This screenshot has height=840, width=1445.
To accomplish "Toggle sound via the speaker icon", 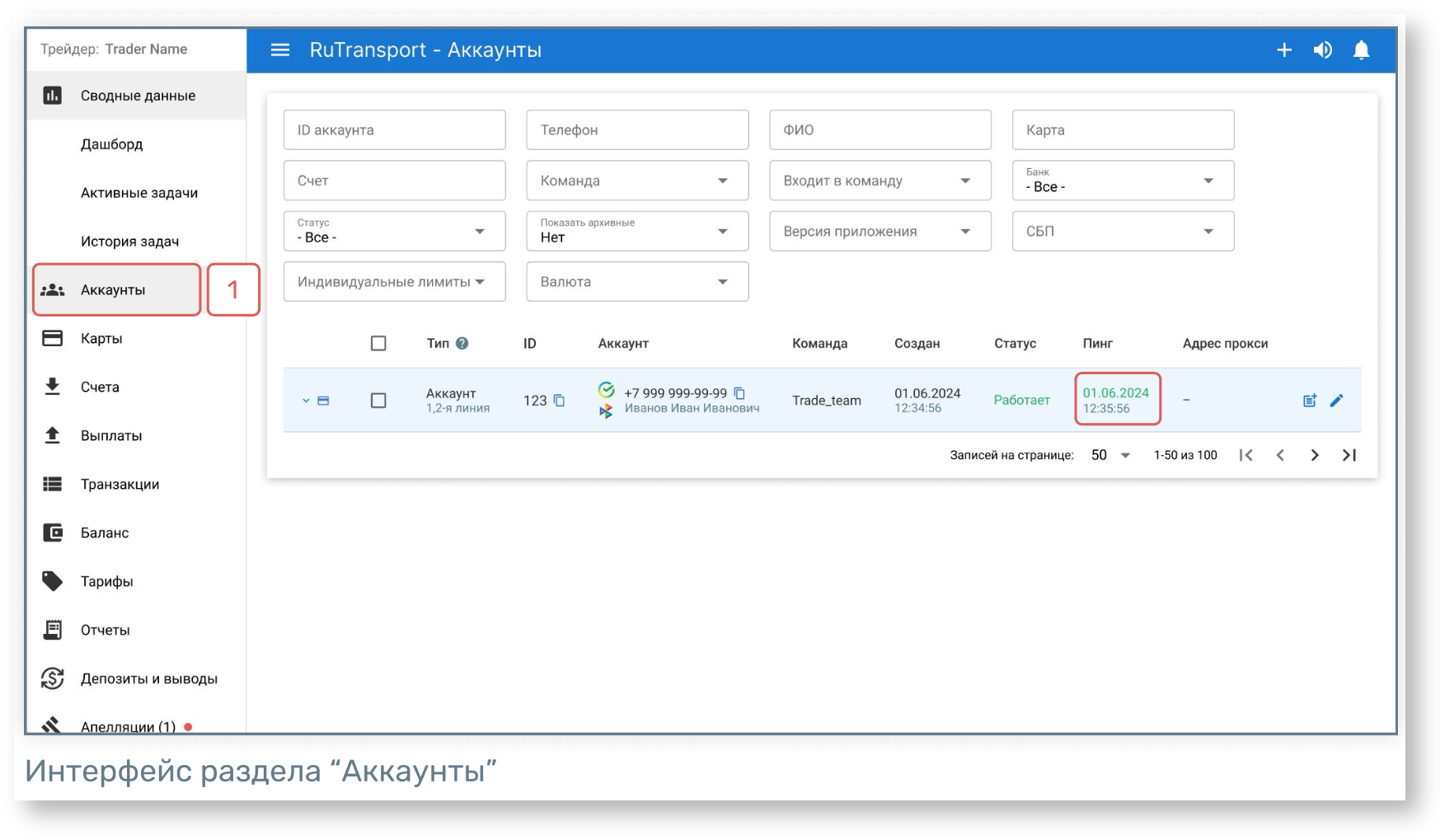I will (x=1322, y=50).
